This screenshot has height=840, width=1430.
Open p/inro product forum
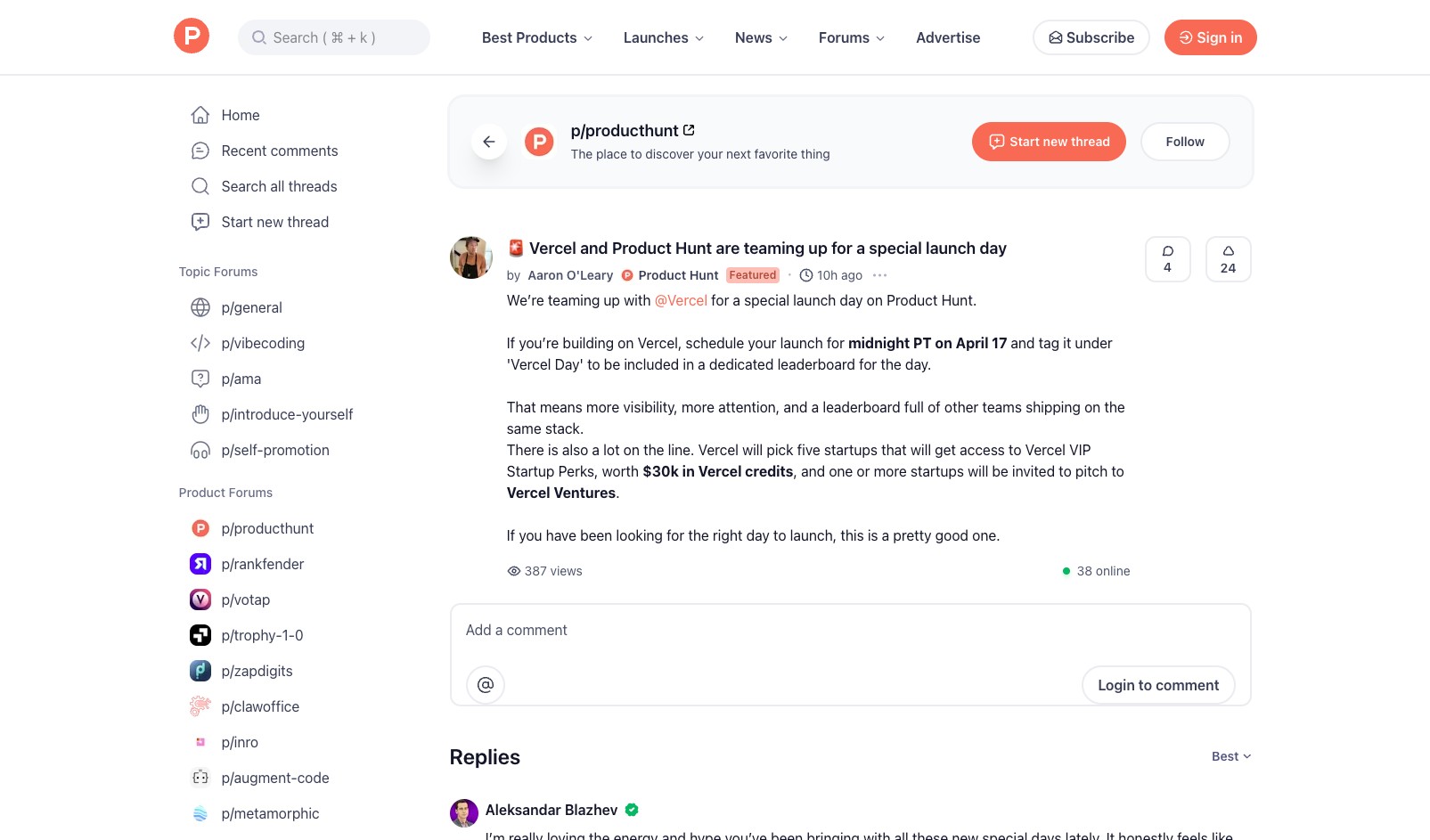(x=240, y=742)
